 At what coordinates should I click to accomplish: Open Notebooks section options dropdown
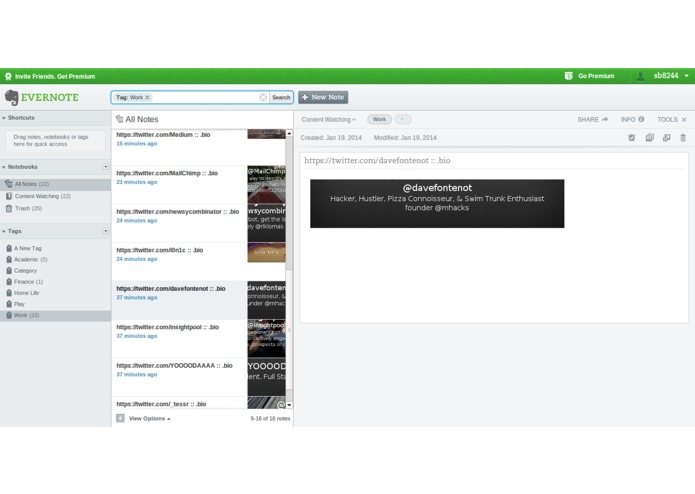click(x=105, y=167)
